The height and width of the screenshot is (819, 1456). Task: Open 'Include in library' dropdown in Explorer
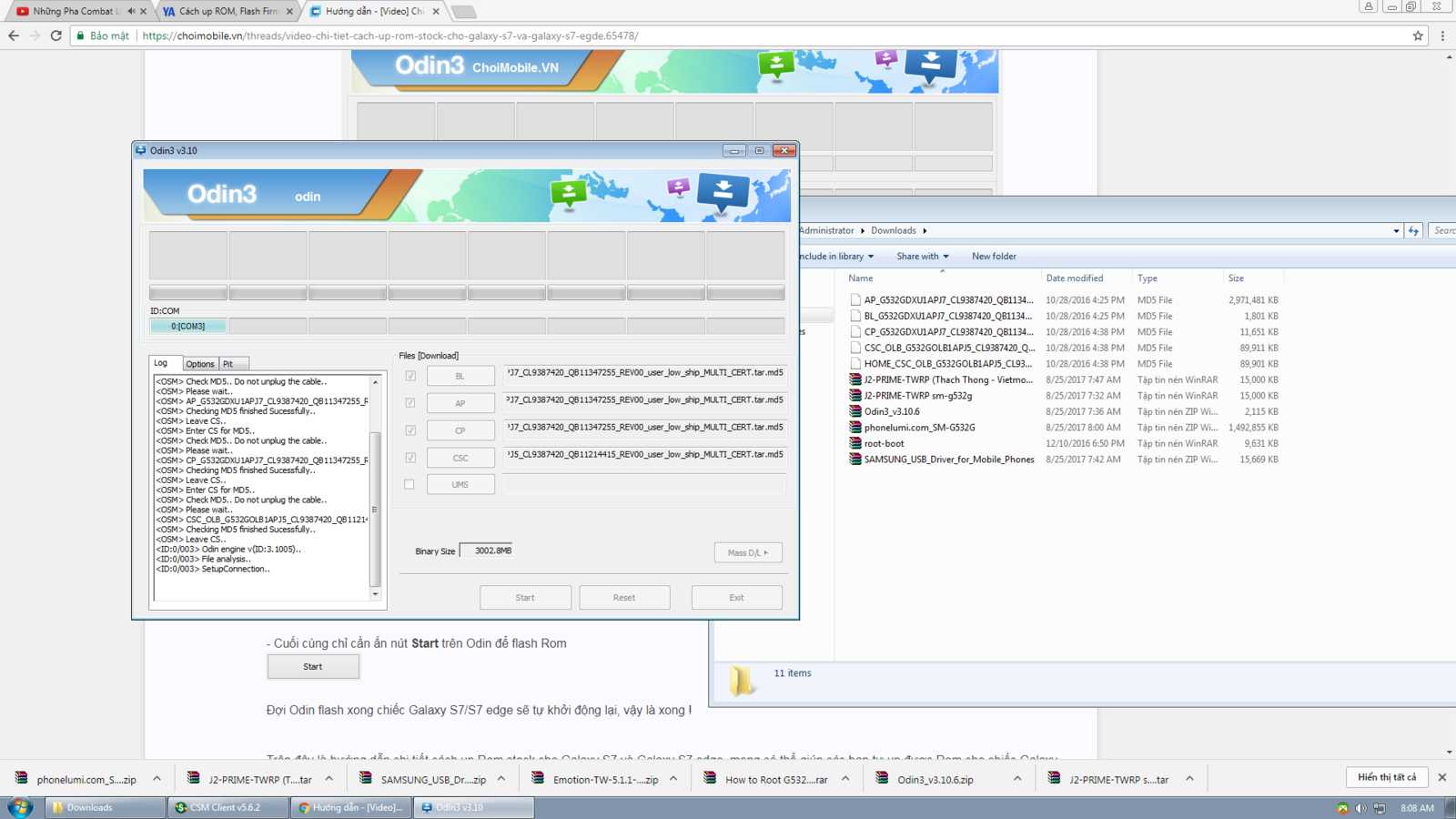coord(835,257)
